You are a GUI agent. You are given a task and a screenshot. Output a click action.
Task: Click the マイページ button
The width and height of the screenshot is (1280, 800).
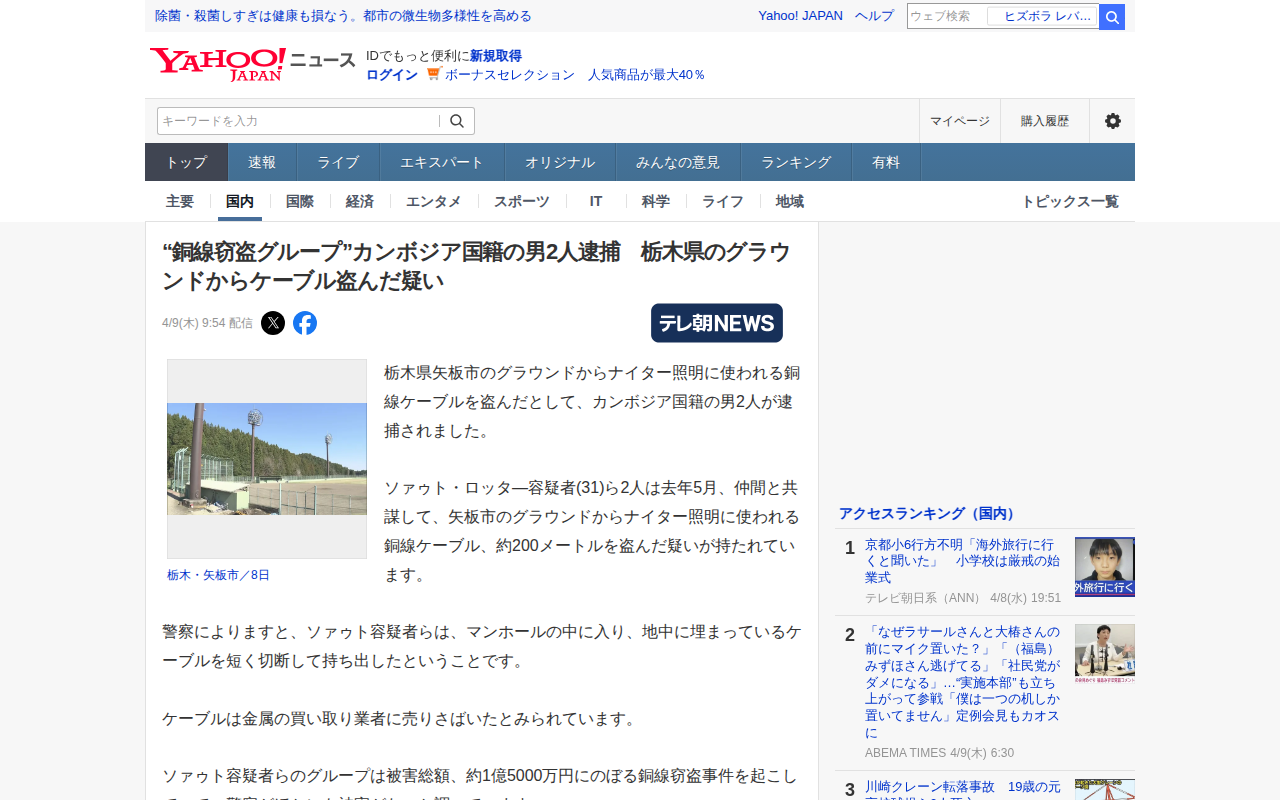(x=960, y=121)
